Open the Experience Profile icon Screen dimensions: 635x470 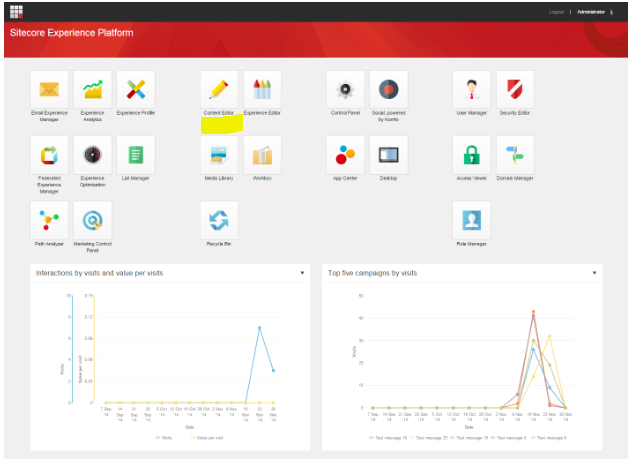coord(136,89)
